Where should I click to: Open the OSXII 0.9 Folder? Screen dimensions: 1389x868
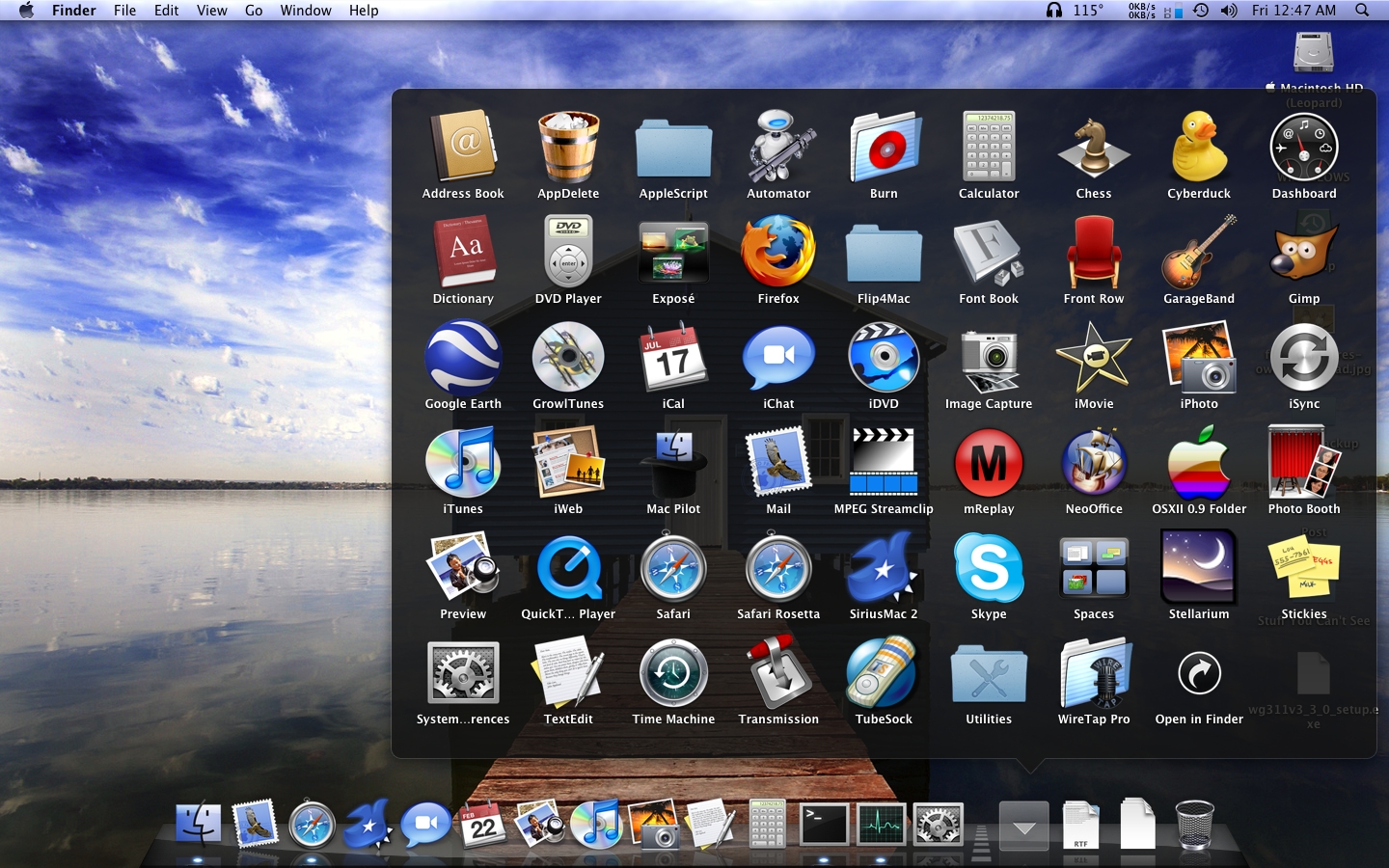pos(1199,463)
